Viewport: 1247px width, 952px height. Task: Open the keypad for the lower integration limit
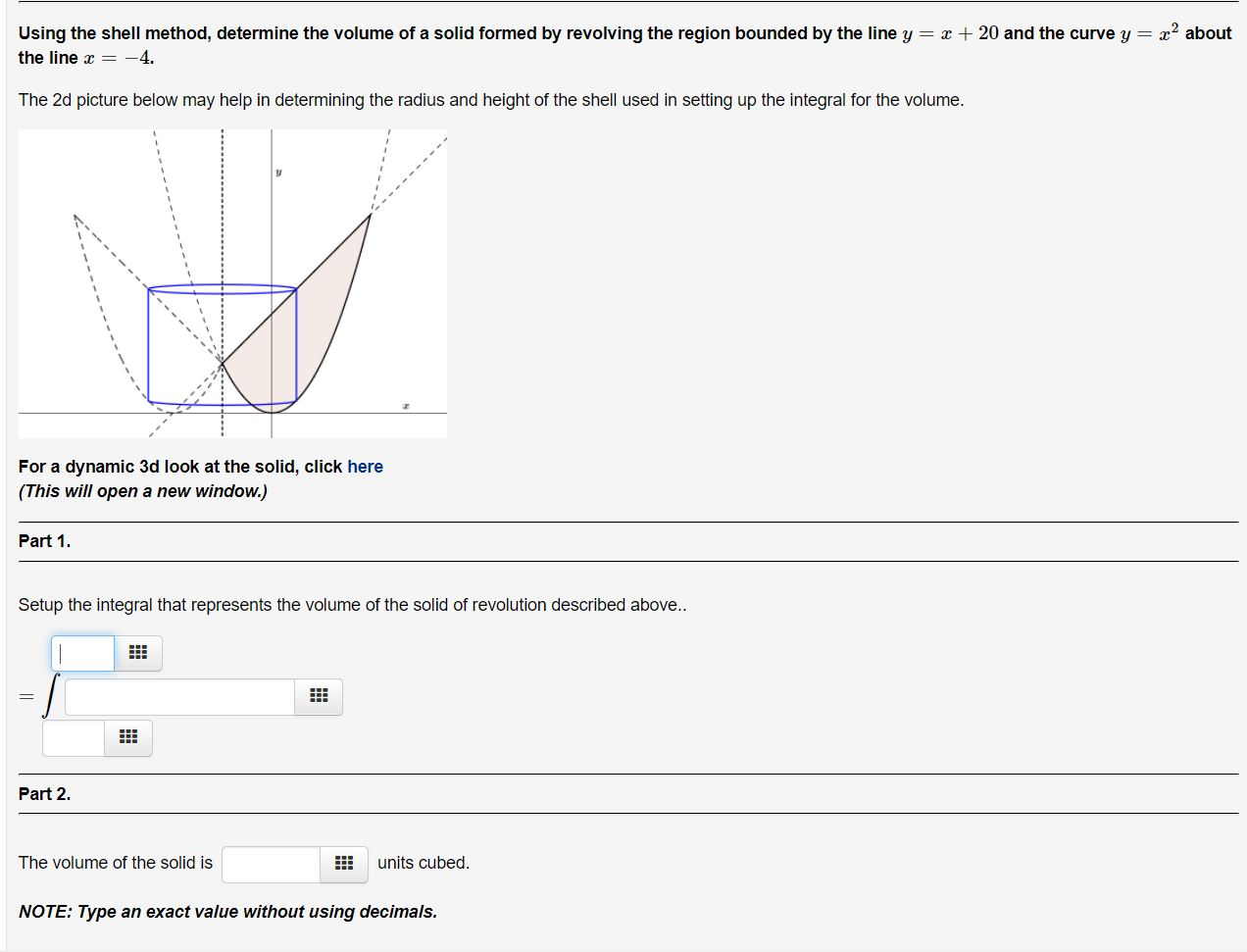126,737
